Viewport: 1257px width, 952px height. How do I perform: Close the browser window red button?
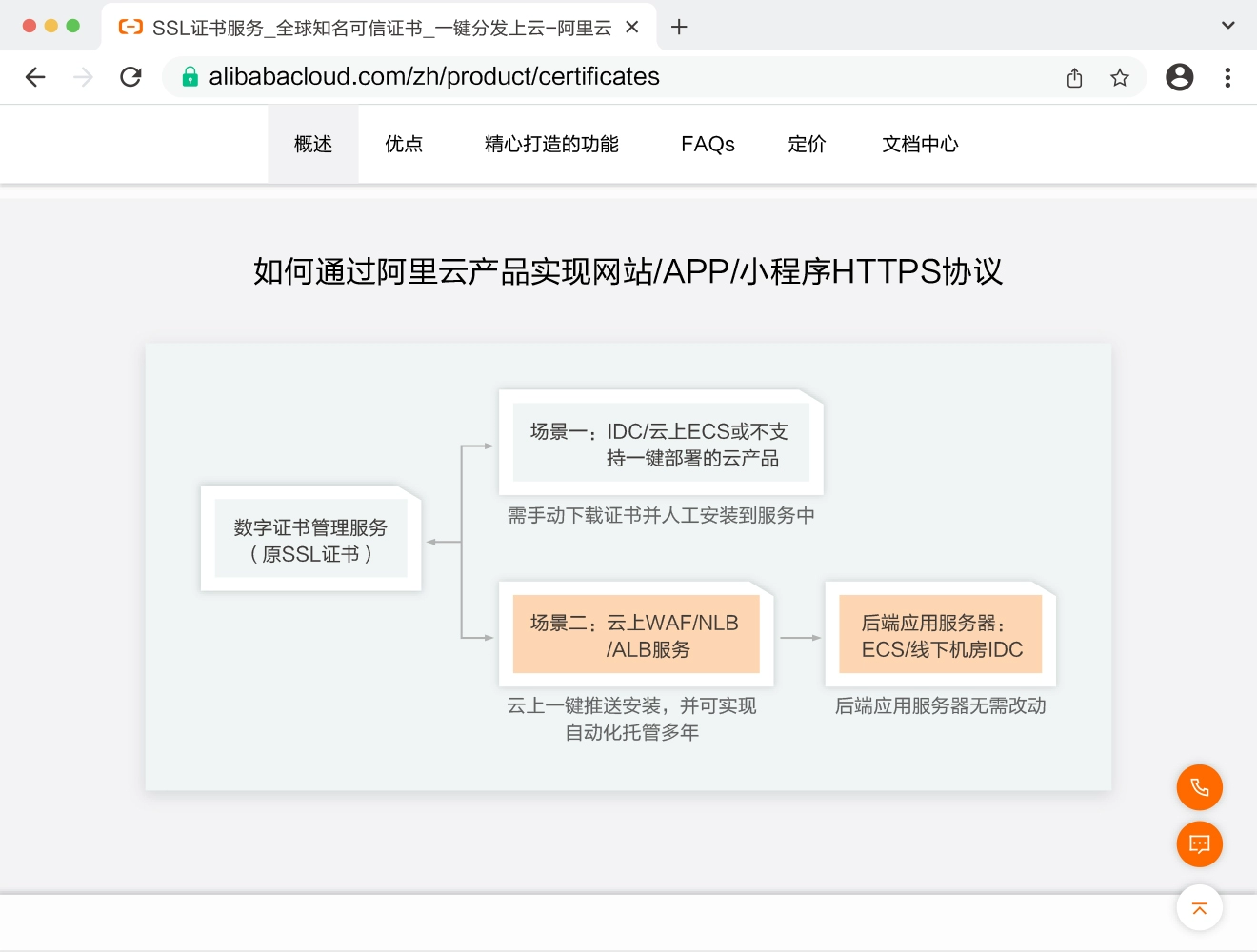coord(30,26)
